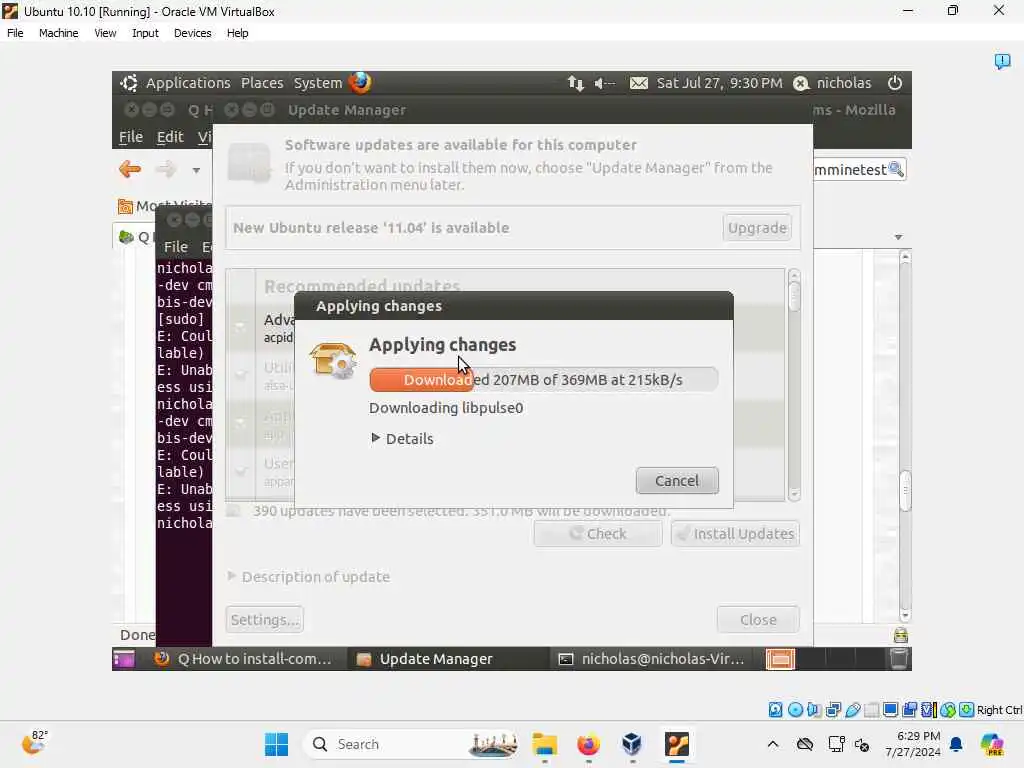Cancel the Applying changes download

click(677, 481)
